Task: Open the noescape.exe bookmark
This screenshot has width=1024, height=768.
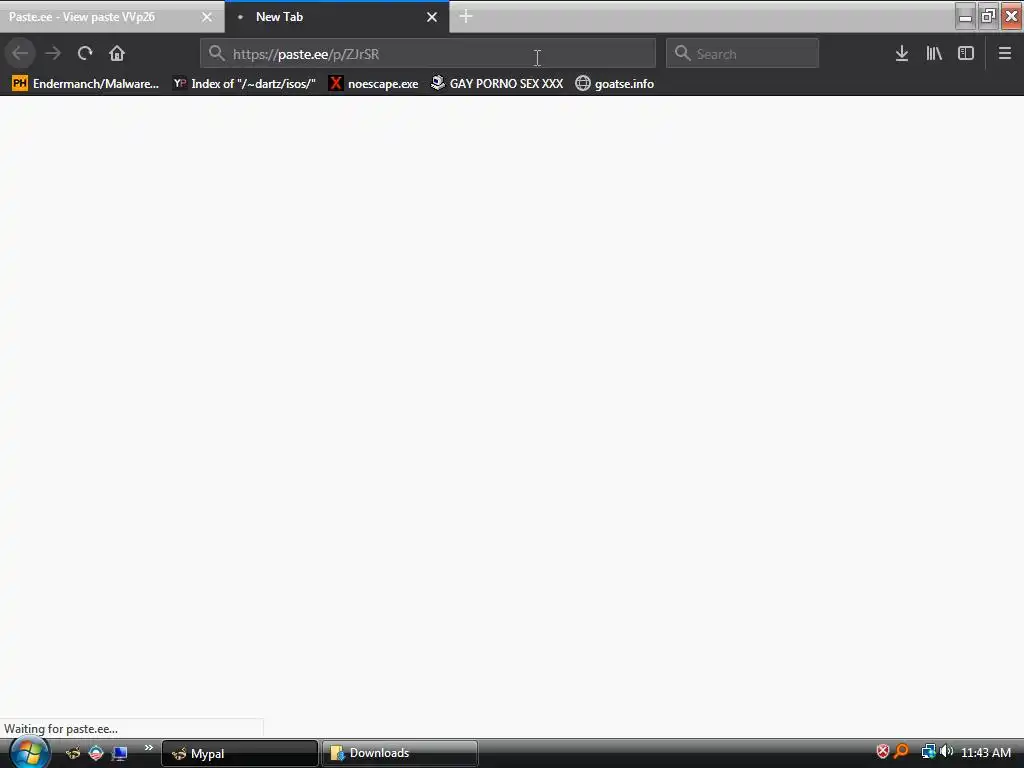Action: pyautogui.click(x=374, y=84)
